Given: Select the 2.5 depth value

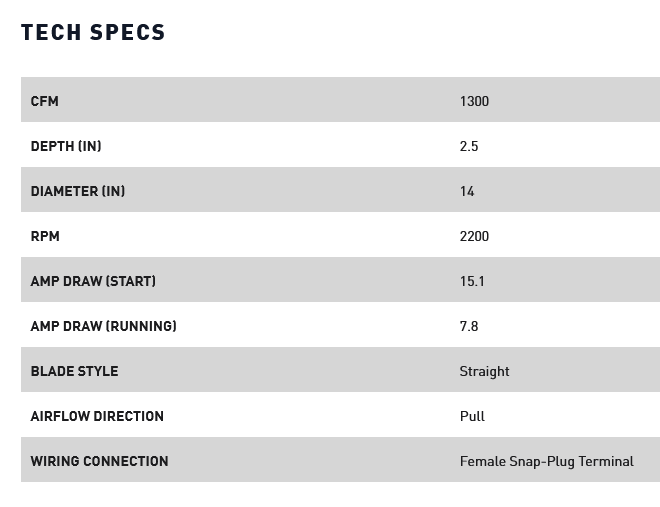Looking at the screenshot, I should click(469, 146).
